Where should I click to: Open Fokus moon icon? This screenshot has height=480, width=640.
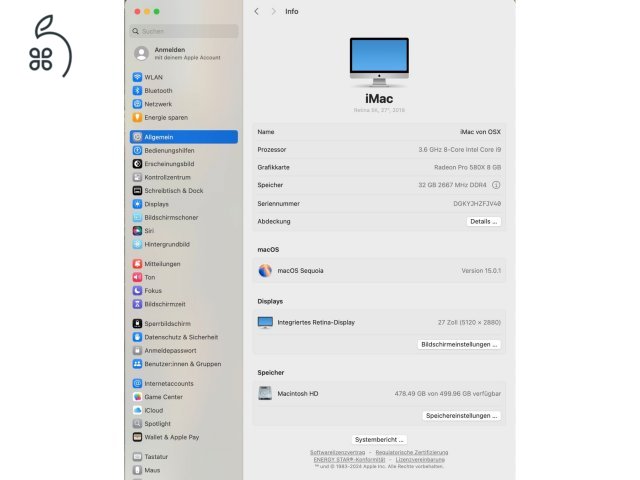pyautogui.click(x=138, y=291)
